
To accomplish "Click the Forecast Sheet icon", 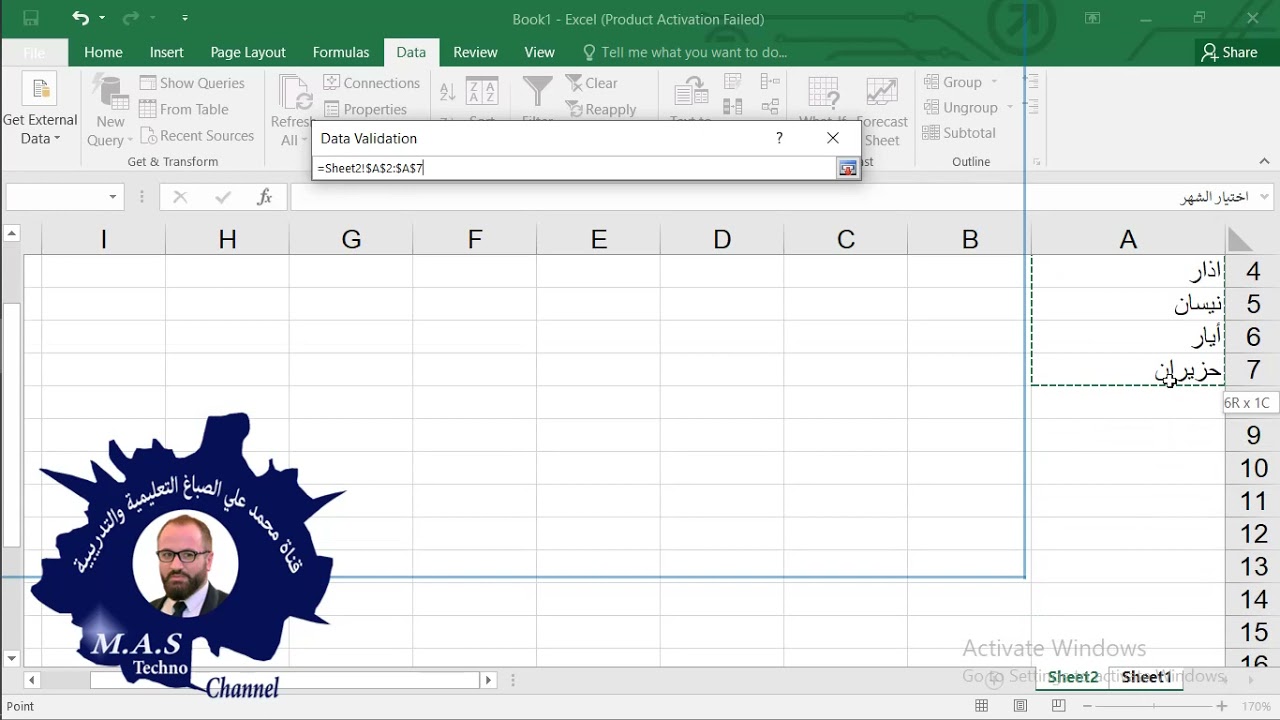I will (x=881, y=93).
